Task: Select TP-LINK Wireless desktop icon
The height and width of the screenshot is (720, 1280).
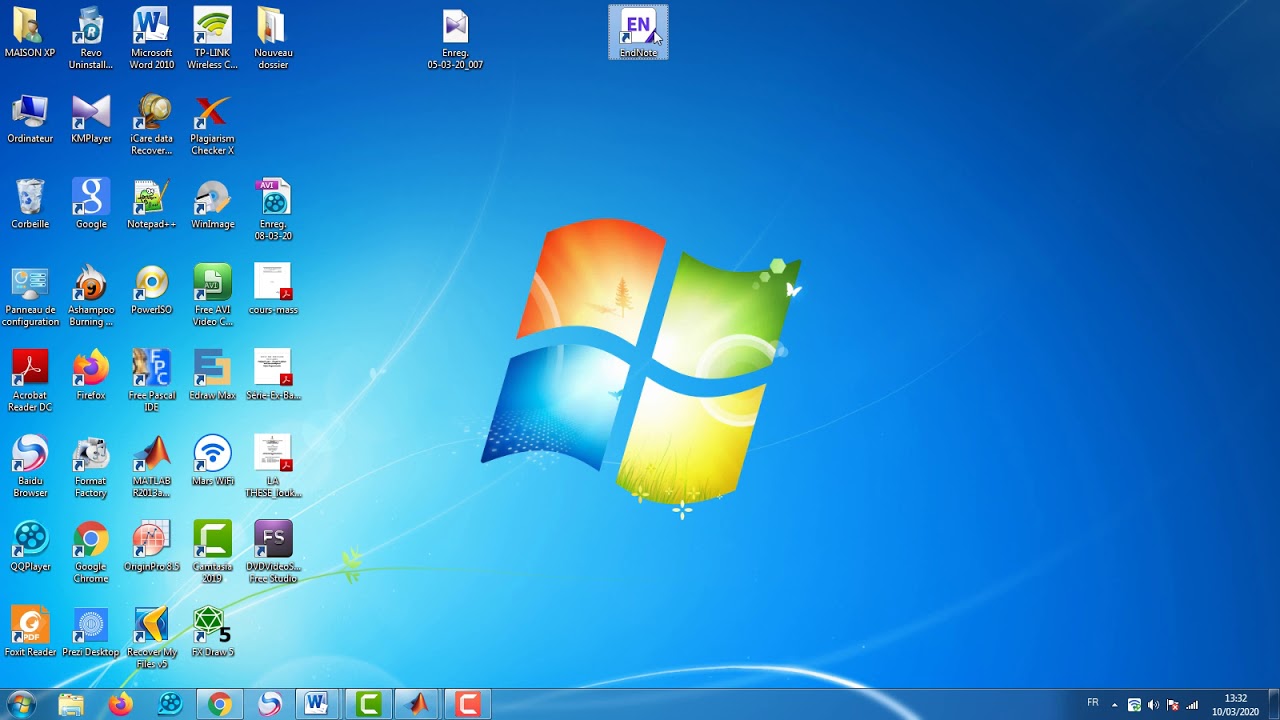Action: coord(213,38)
